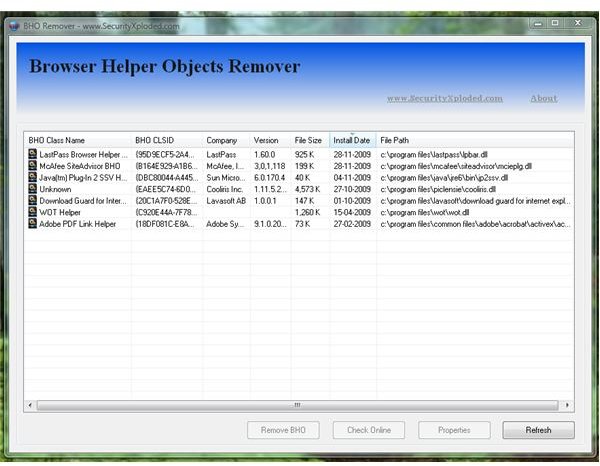Click the cooliris.dll file path cell
This screenshot has height=466, width=600.
(438, 189)
